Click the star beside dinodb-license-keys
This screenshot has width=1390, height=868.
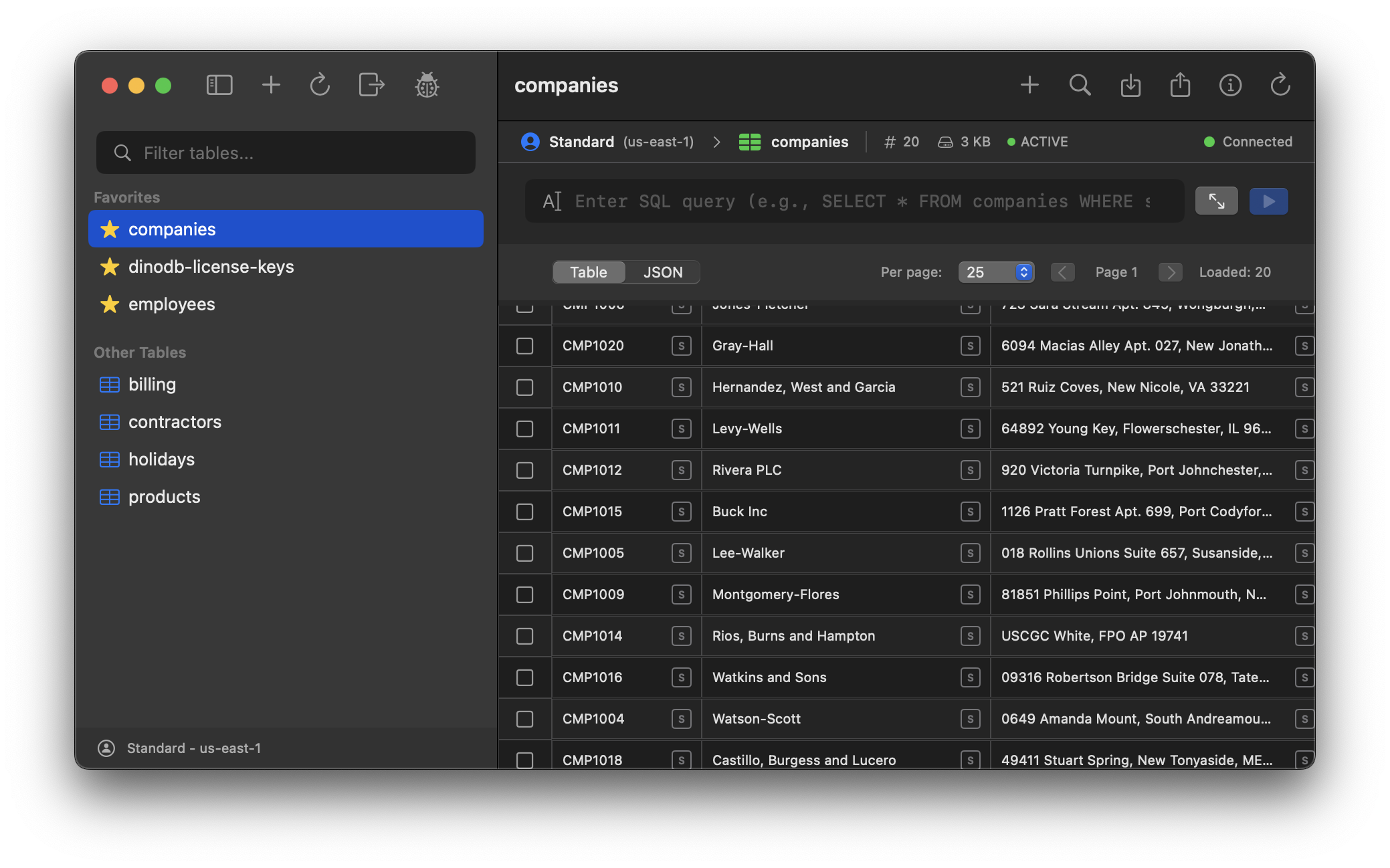point(110,267)
